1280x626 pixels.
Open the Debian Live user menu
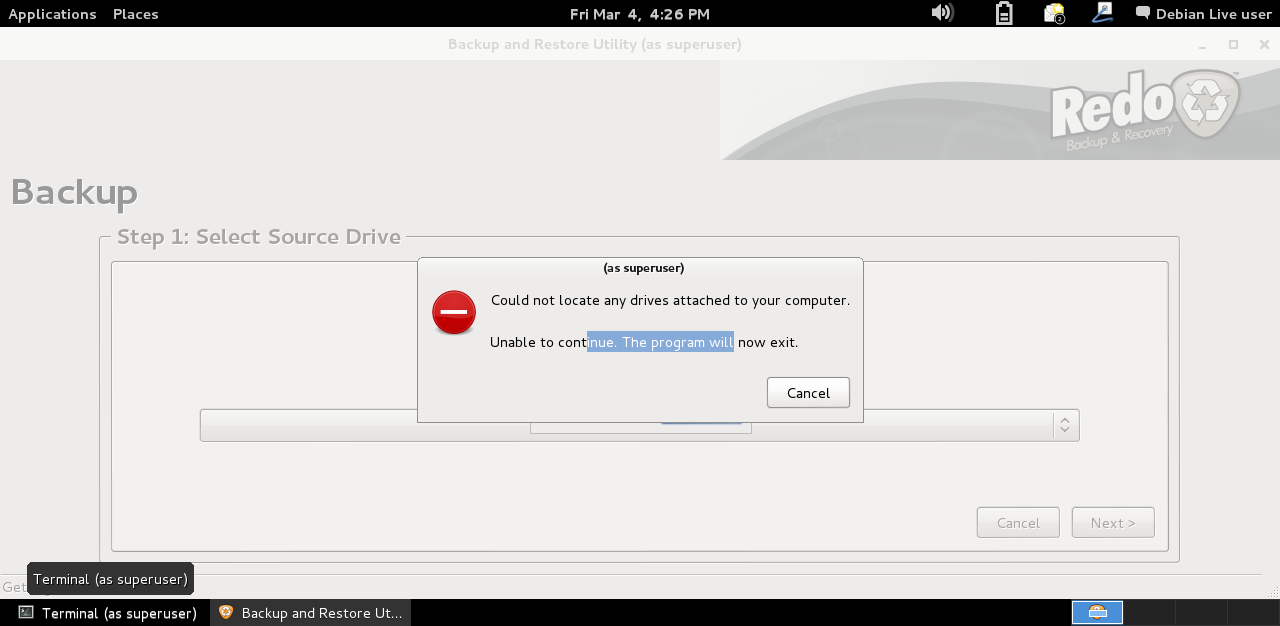coord(1213,14)
